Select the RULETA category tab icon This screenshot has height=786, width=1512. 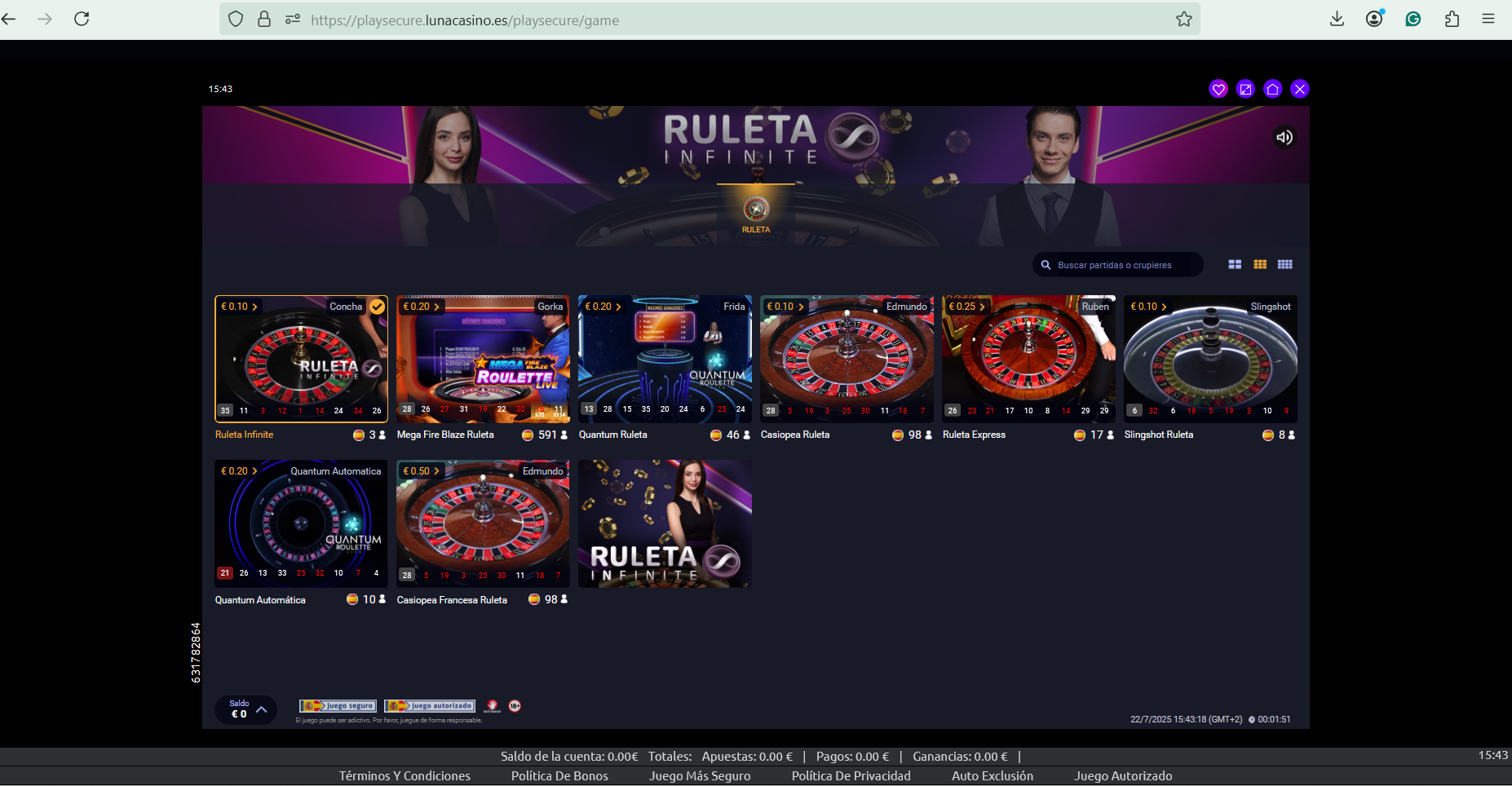coord(756,210)
